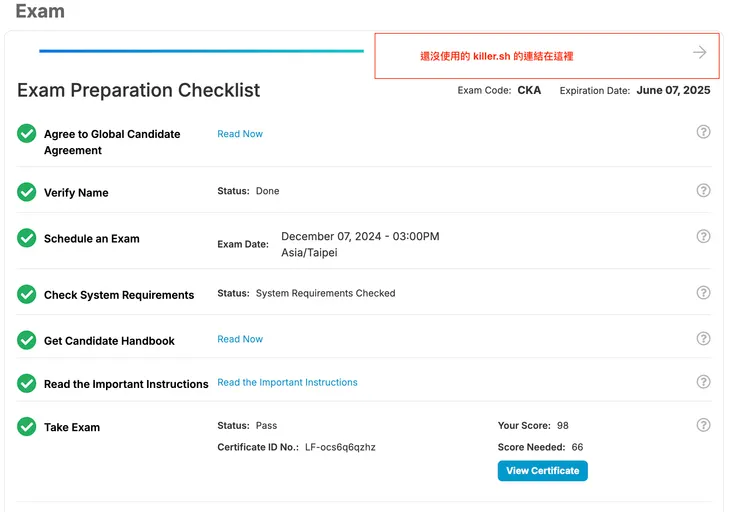
Task: Click help icon for Schedule an Exam
Action: pyautogui.click(x=703, y=237)
